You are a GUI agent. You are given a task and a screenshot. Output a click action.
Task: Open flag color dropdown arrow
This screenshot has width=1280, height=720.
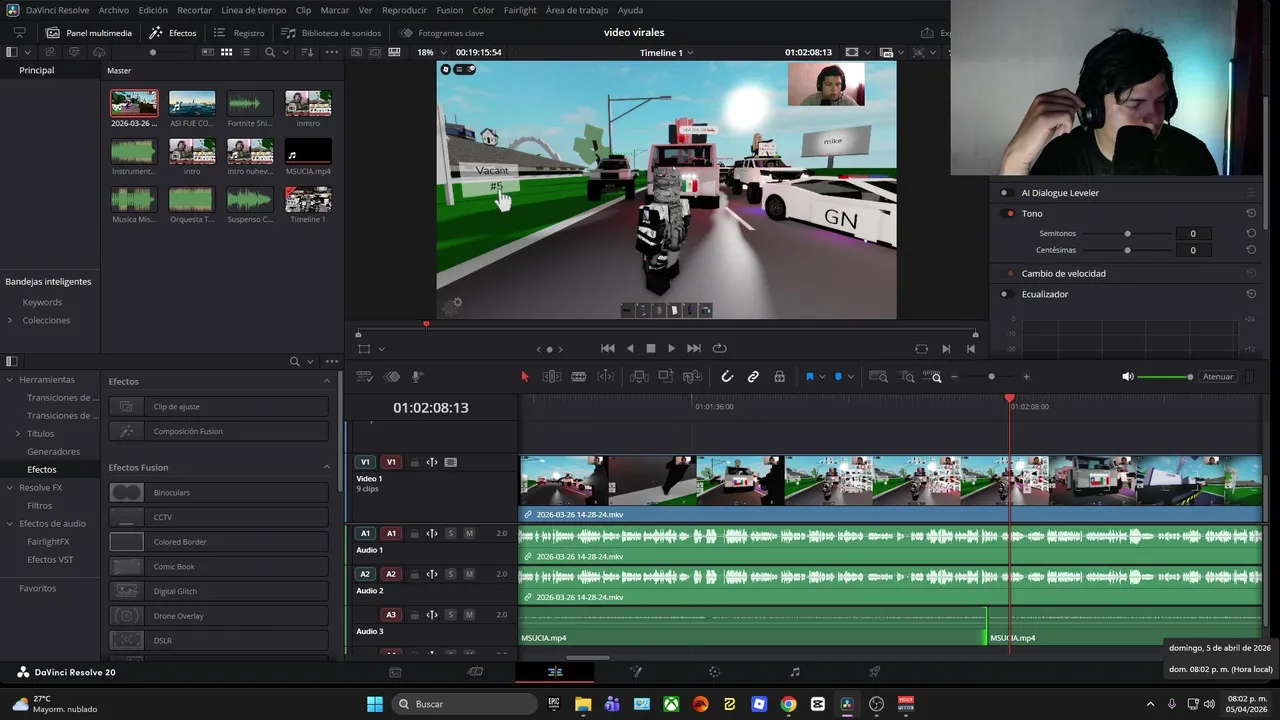pyautogui.click(x=822, y=377)
